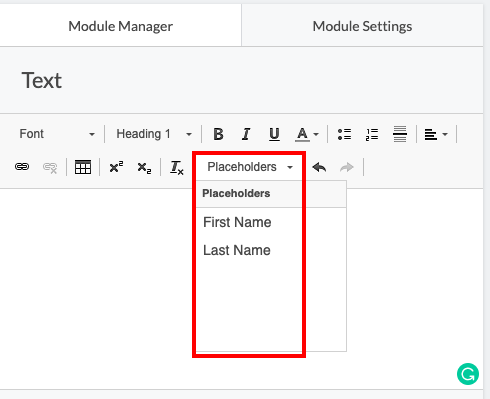Insert horizontal line icon
This screenshot has height=399, width=490.
(x=400, y=134)
